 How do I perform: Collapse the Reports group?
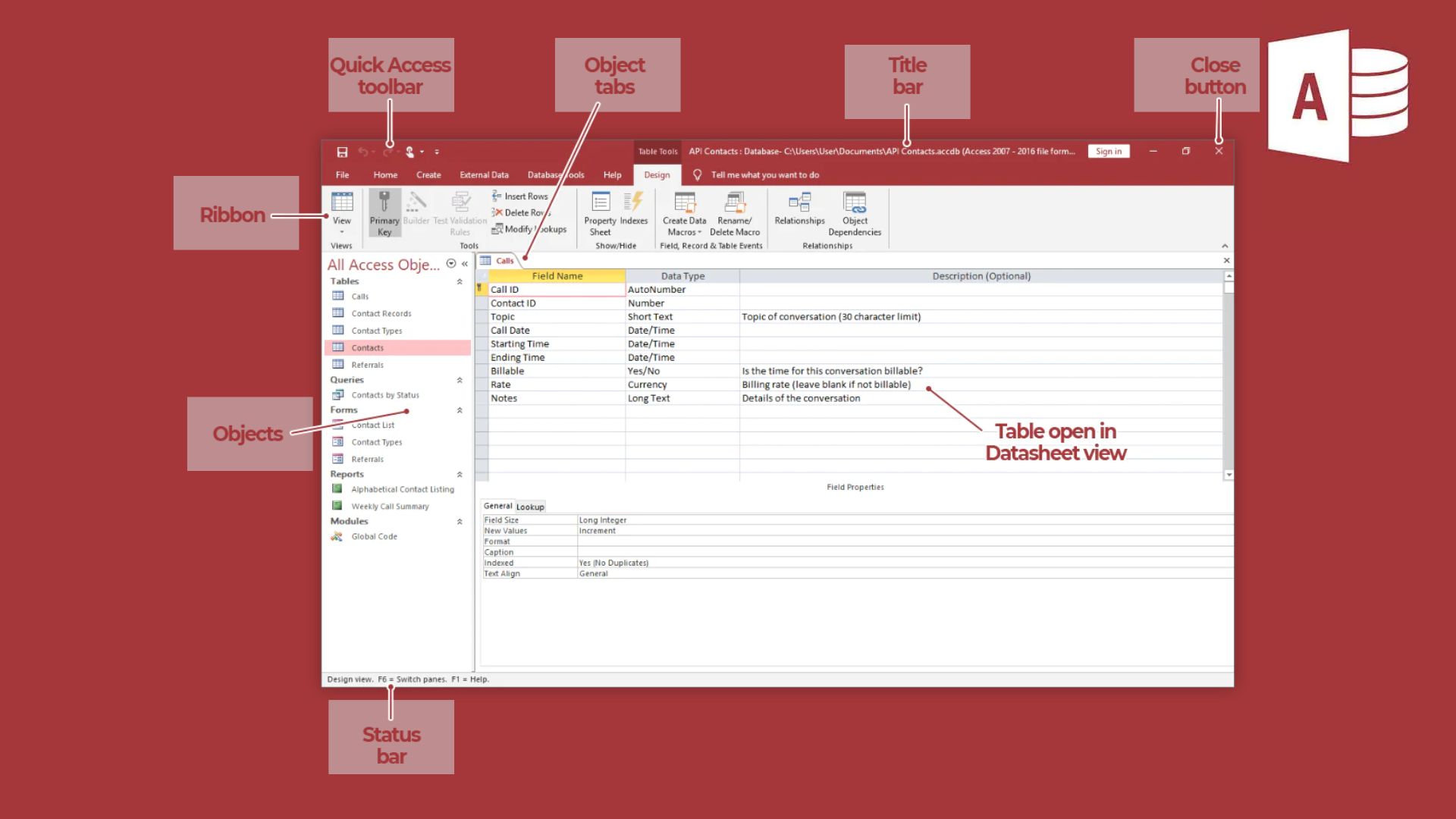(x=460, y=475)
